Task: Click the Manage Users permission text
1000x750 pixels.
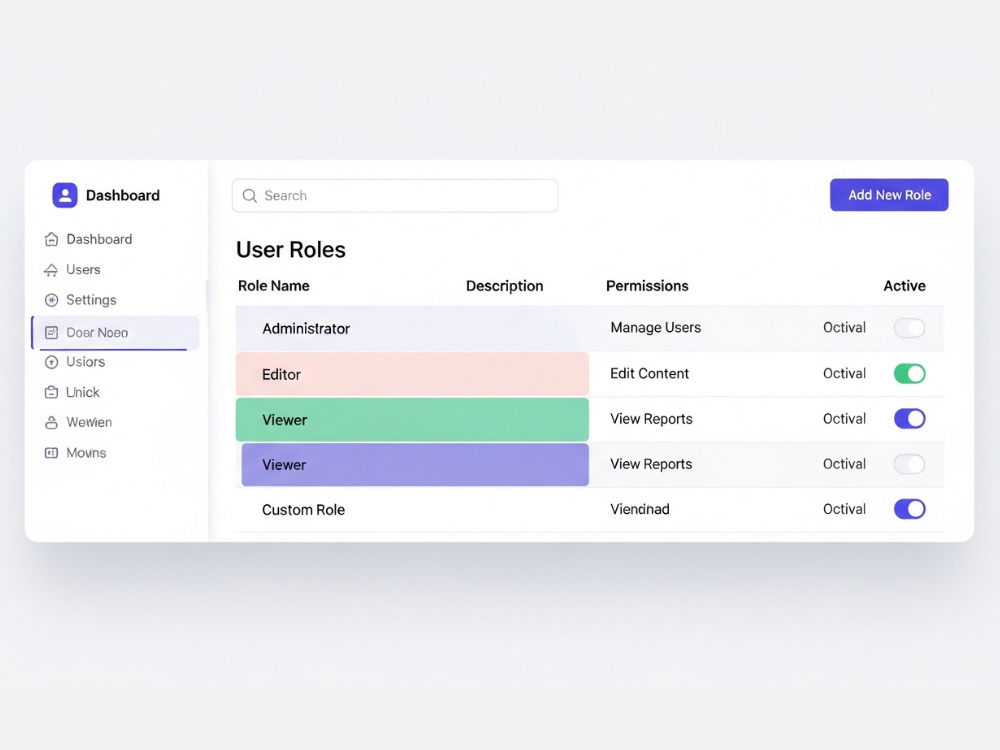Action: click(x=656, y=327)
